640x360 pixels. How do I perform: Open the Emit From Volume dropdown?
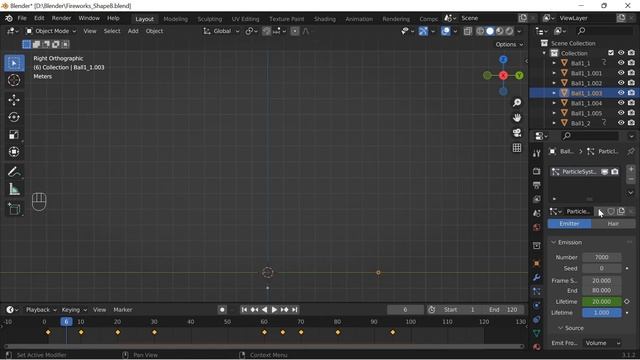(602, 343)
